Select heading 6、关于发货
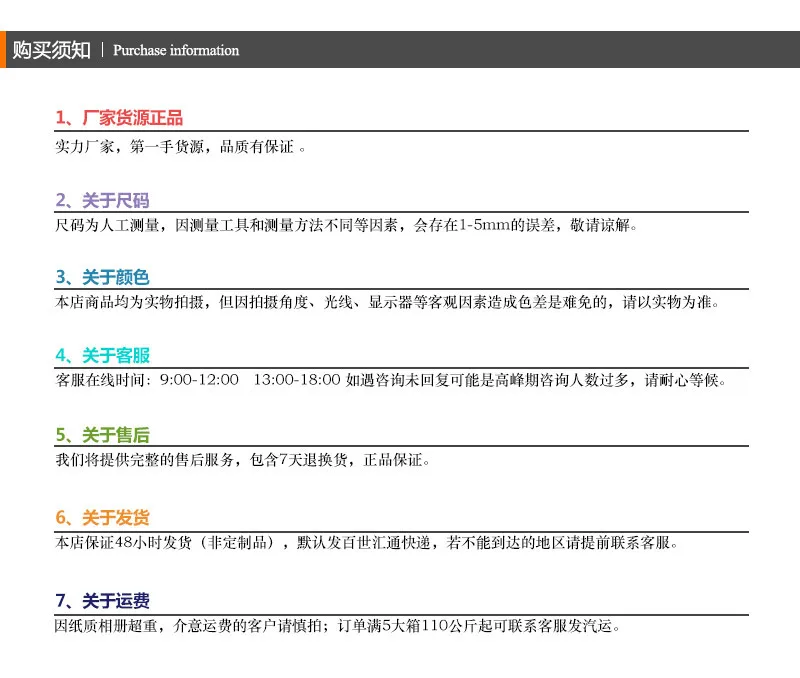800x678 pixels. [x=102, y=517]
